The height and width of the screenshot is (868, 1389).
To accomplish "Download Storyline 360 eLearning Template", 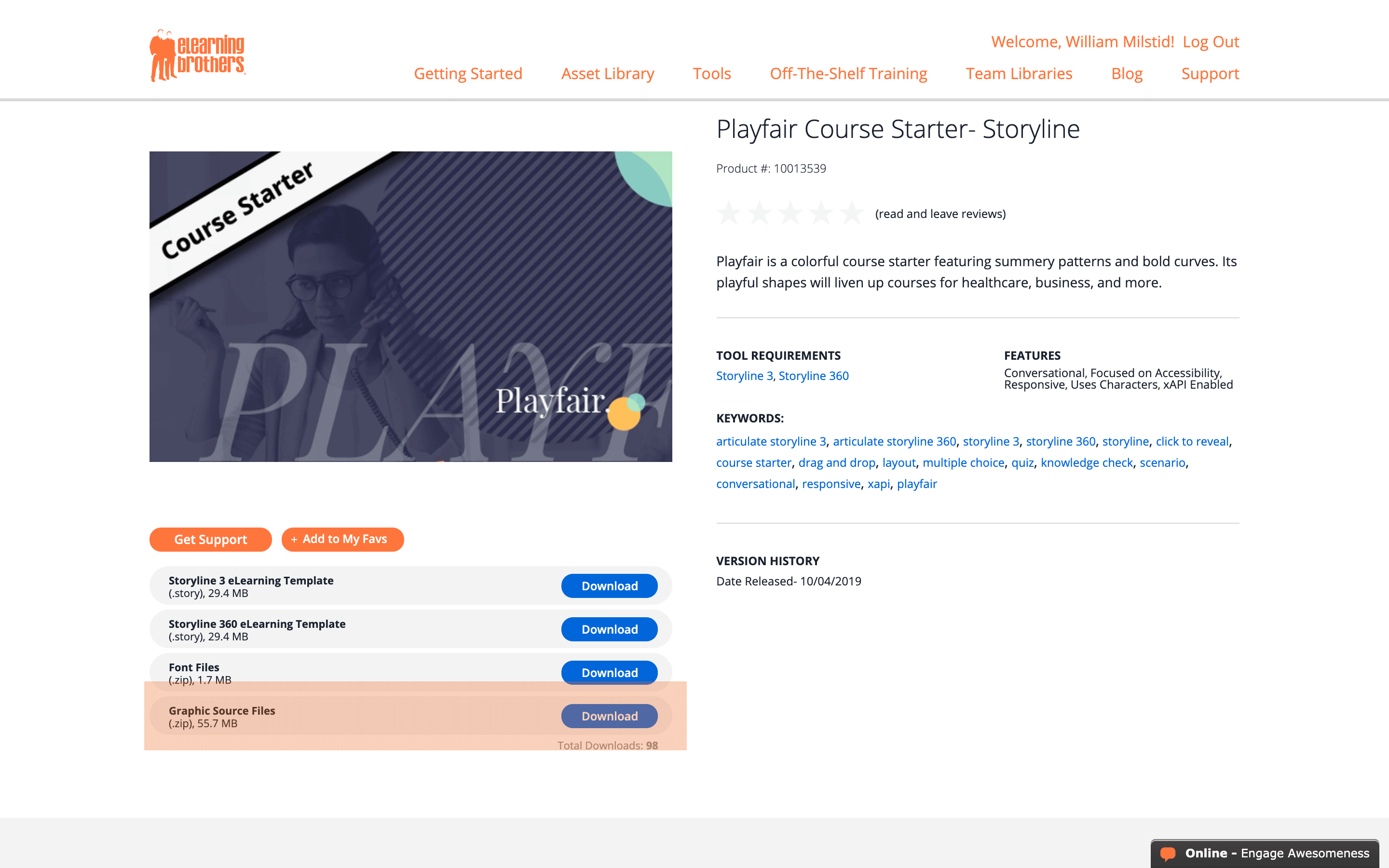I will (x=609, y=629).
